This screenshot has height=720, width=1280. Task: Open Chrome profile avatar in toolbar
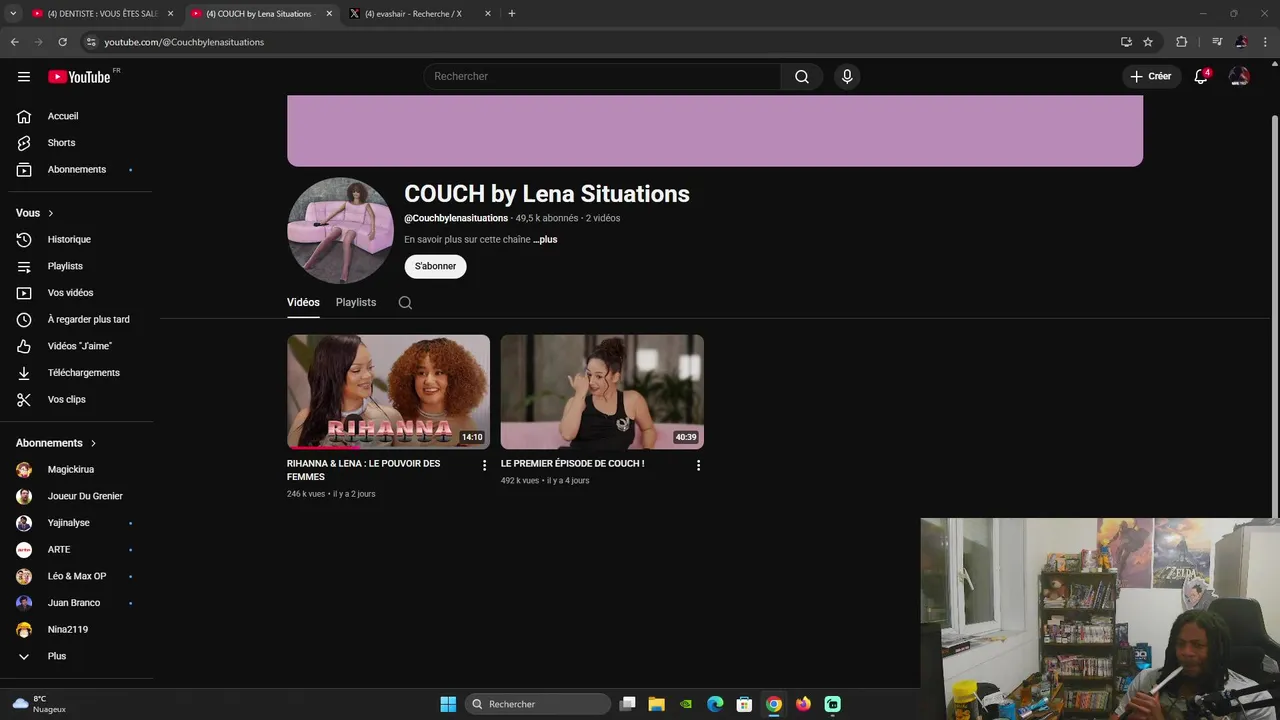pos(1241,42)
